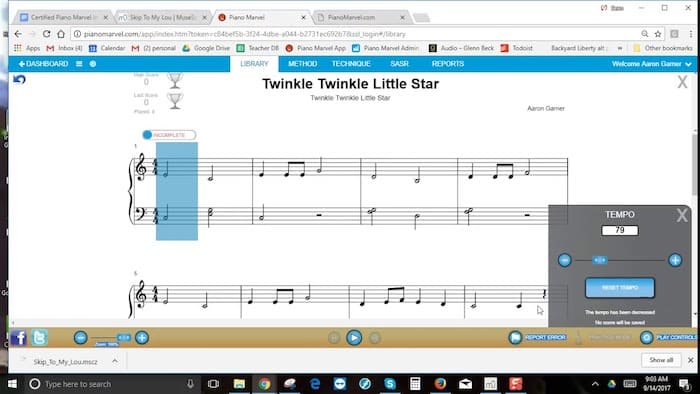Open the Inbox (4) bookmark
The width and height of the screenshot is (700, 394).
(x=64, y=48)
